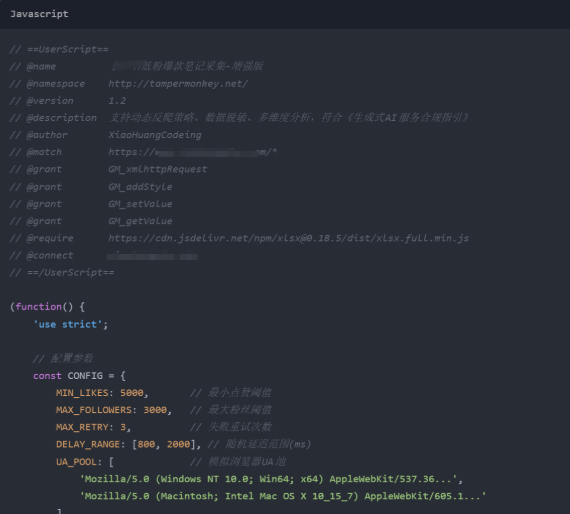Click the GM_xmlhttpRequest grant value
Screen dimensions: 570x514
(158, 169)
